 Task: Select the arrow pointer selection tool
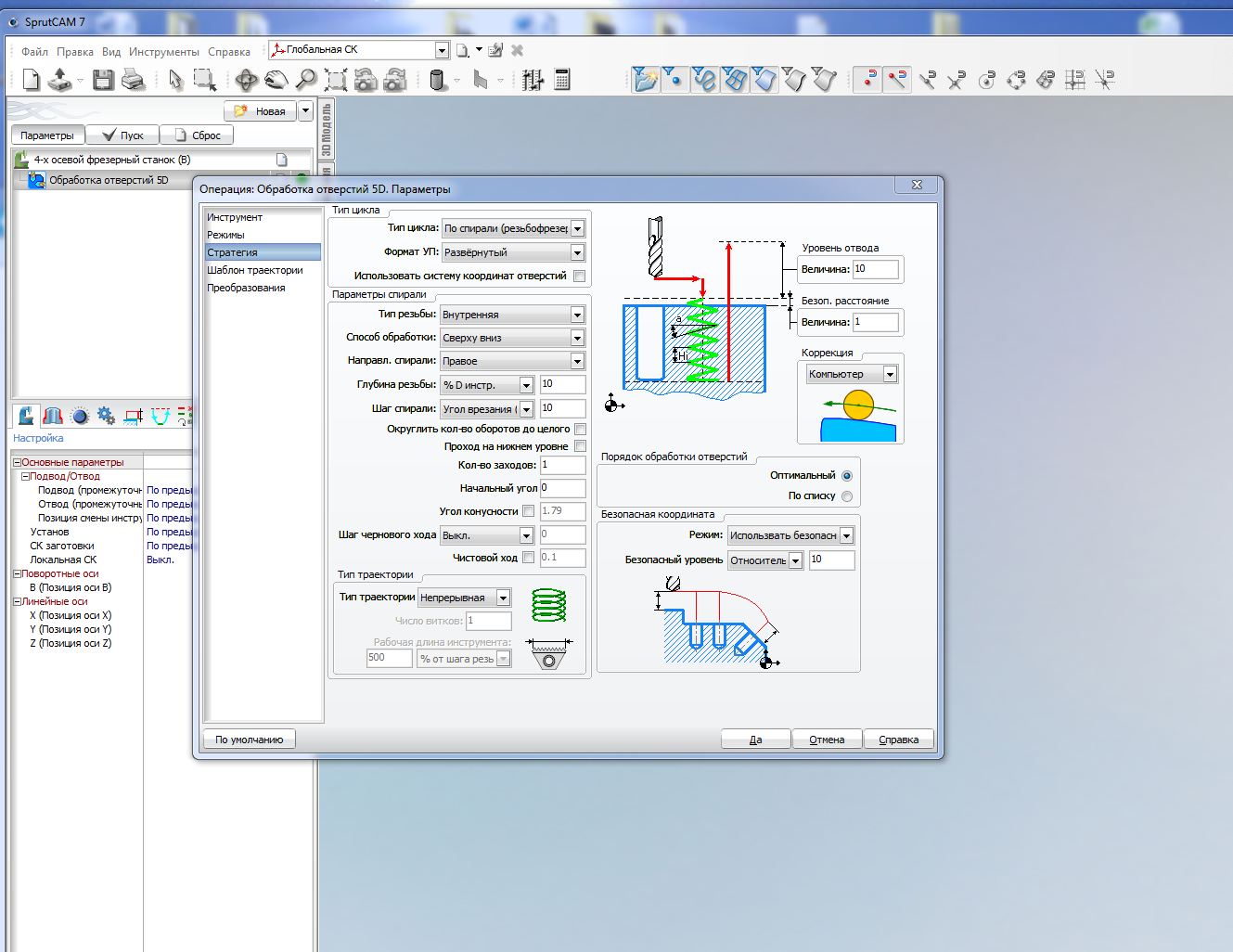click(x=175, y=81)
